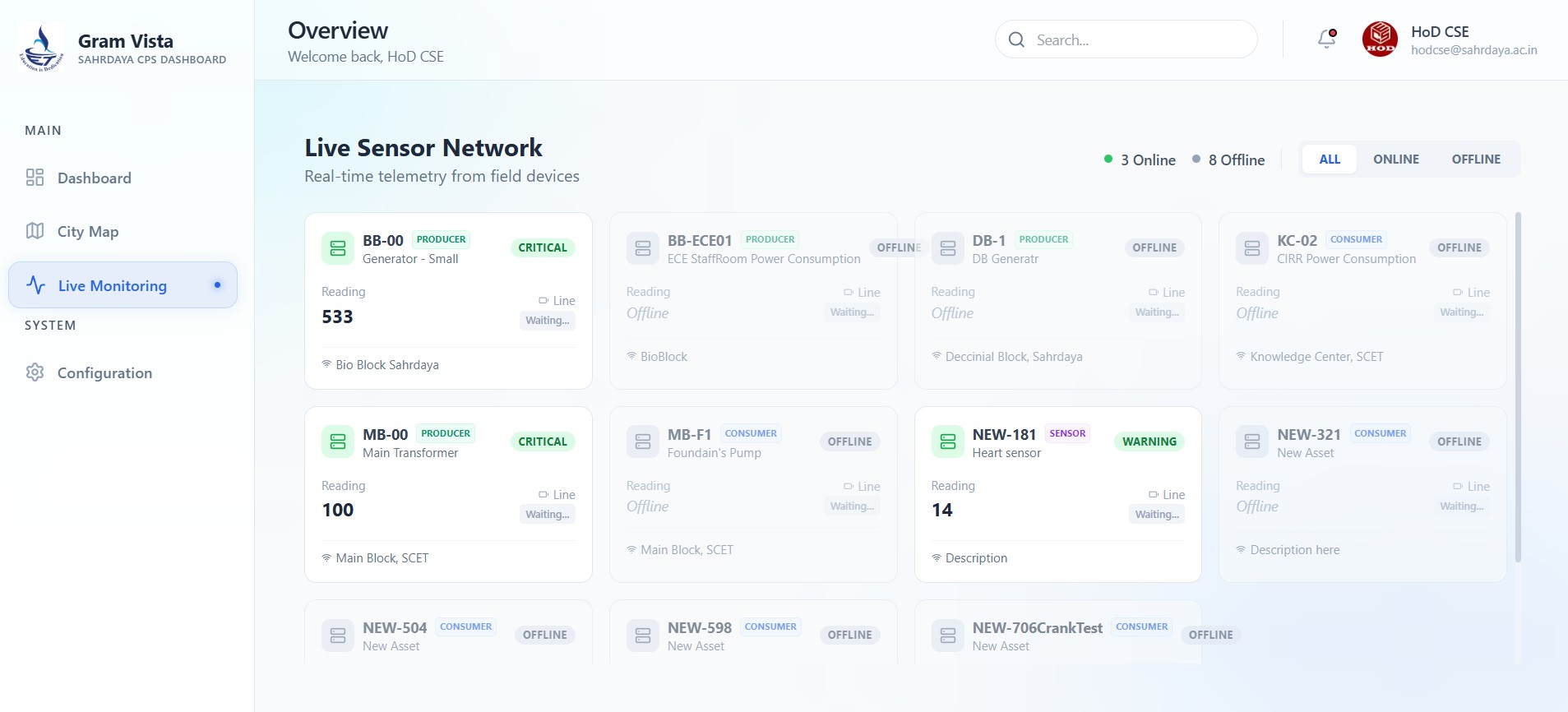Select Live Monitoring in the sidebar
Screen dimensions: 1568x712
pos(113,286)
